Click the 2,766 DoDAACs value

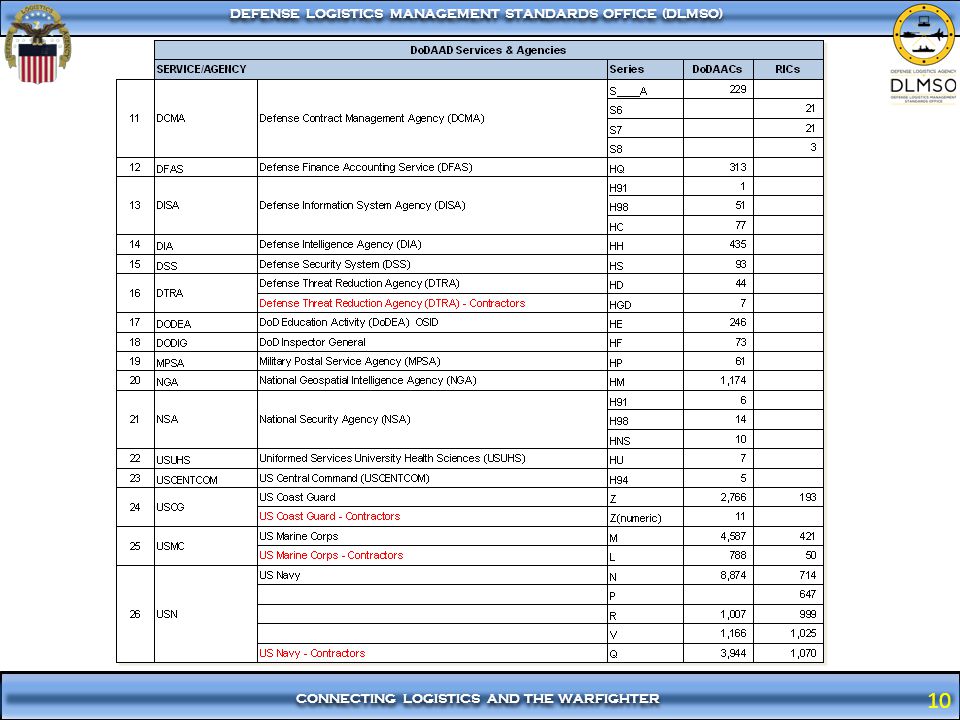tap(733, 497)
